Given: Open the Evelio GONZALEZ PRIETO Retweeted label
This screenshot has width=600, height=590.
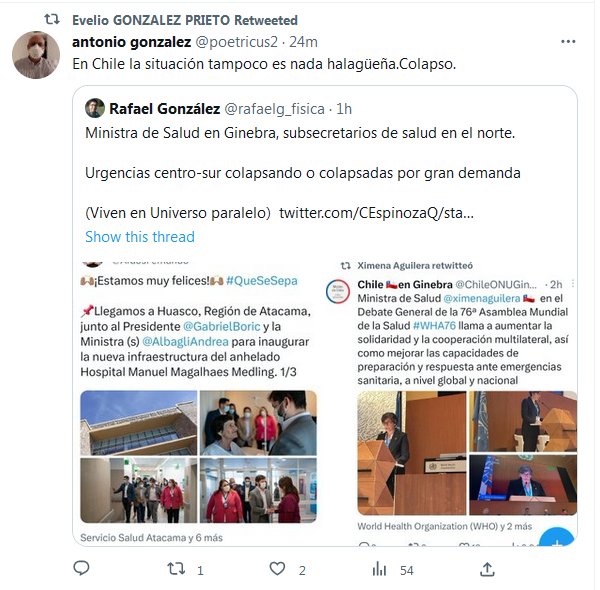Looking at the screenshot, I should 185,20.
